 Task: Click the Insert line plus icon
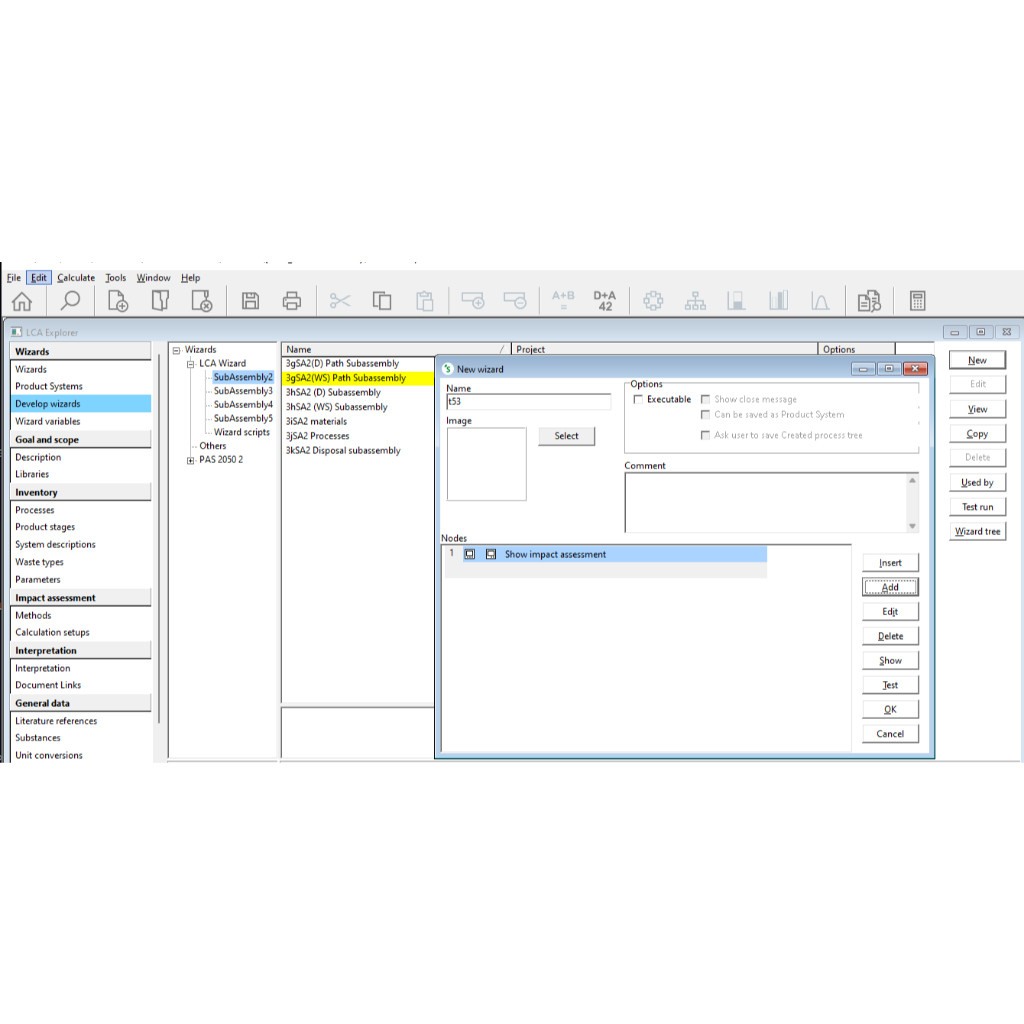(473, 301)
